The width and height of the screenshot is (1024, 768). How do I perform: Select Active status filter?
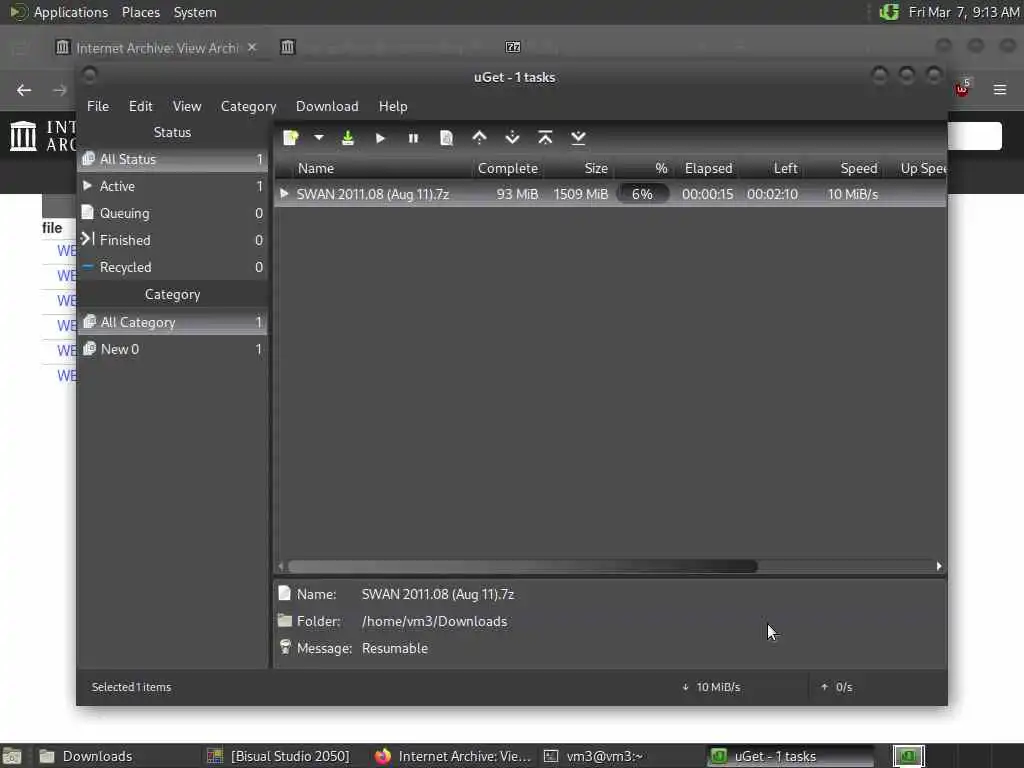coord(172,186)
